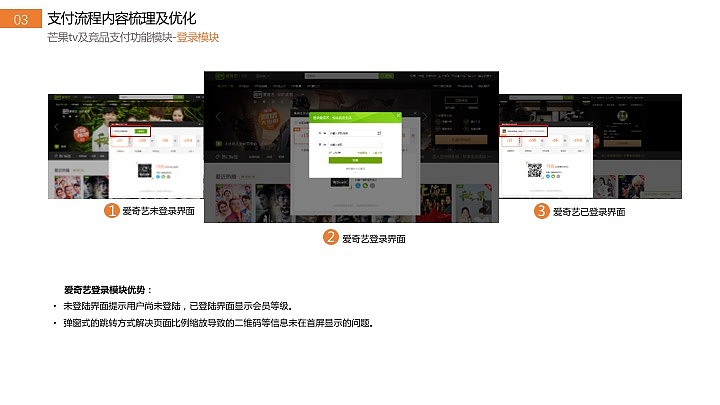Click the orange '03' section number badge
Viewport: 720px width, 405px height.
pyautogui.click(x=21, y=19)
